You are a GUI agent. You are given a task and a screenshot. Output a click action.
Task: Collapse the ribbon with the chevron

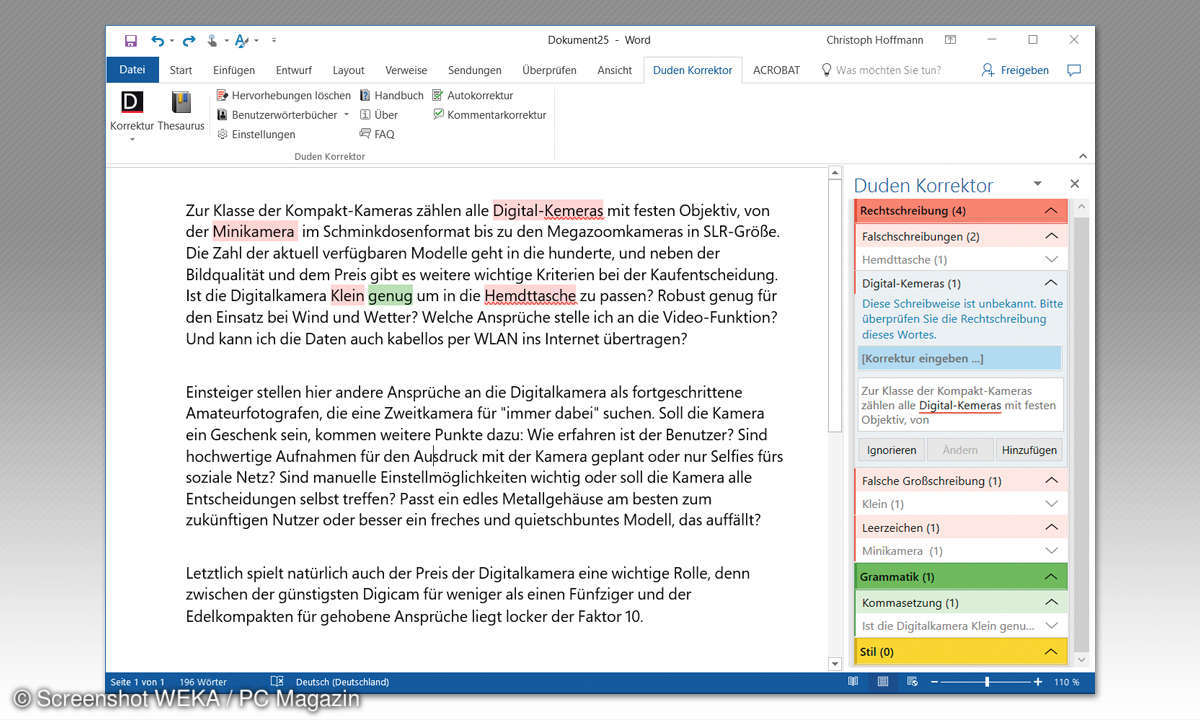point(1082,156)
